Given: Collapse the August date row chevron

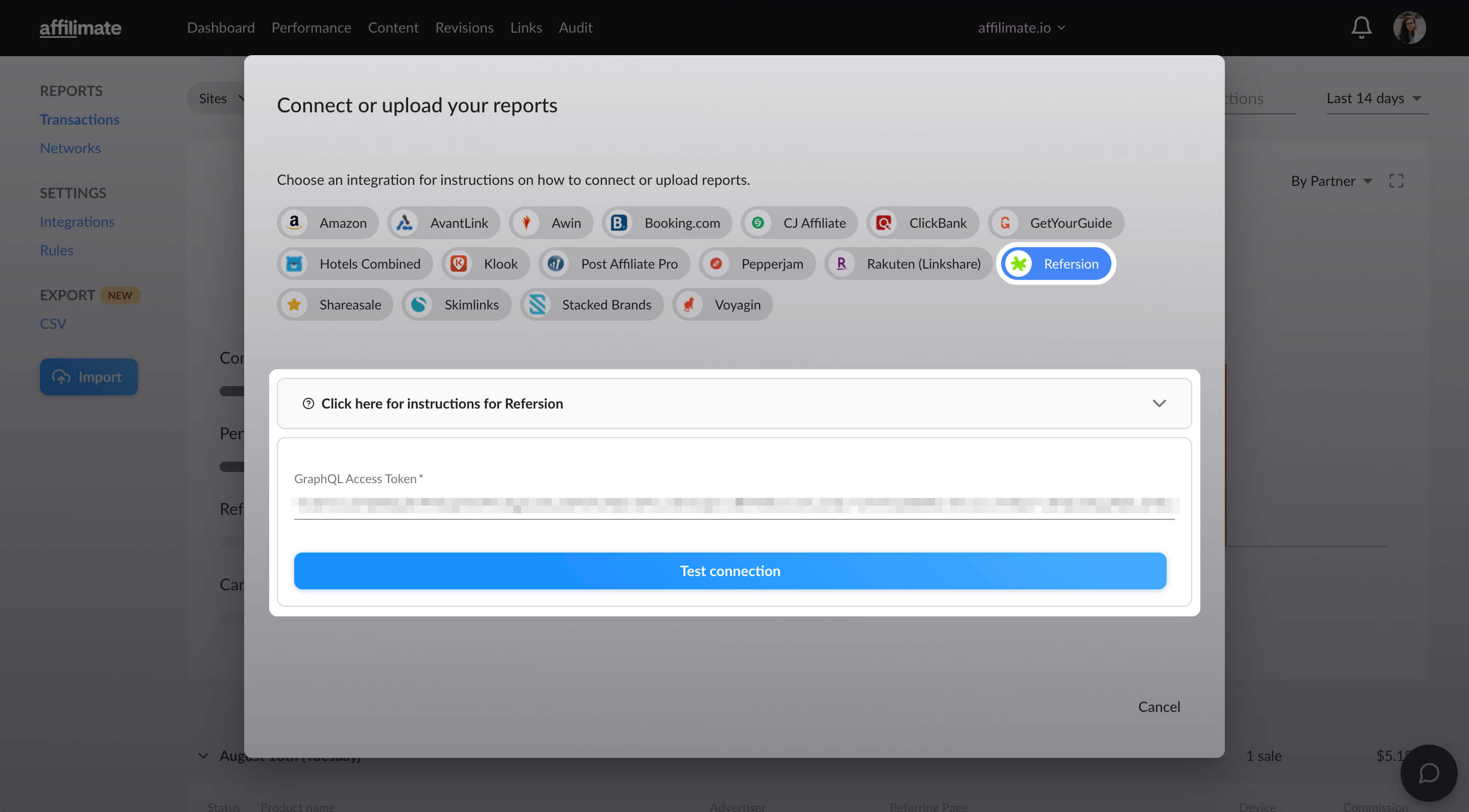Looking at the screenshot, I should (203, 755).
